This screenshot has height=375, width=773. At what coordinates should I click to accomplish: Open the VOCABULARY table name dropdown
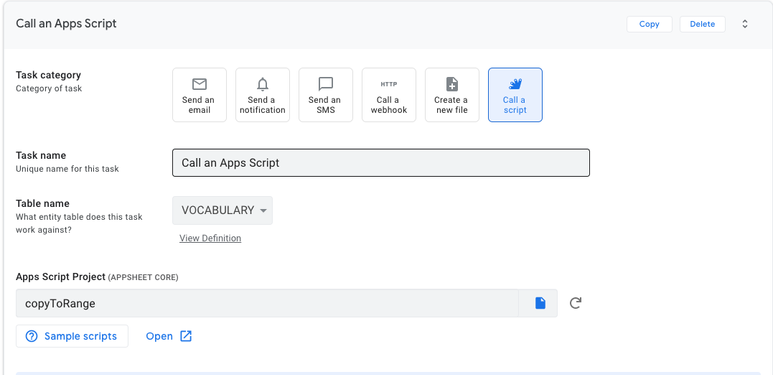point(222,210)
